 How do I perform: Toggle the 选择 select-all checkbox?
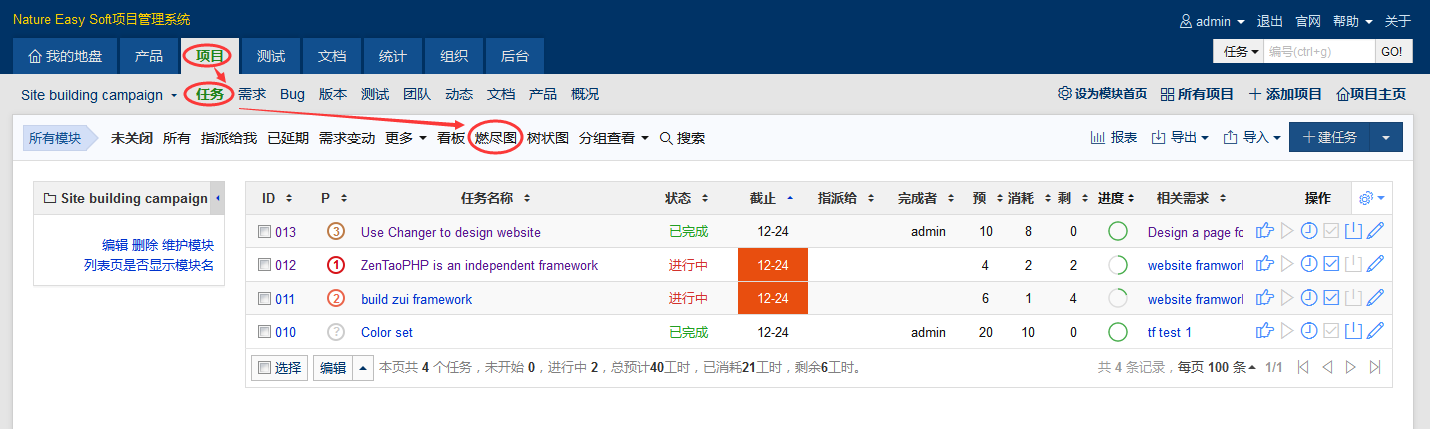pos(264,367)
